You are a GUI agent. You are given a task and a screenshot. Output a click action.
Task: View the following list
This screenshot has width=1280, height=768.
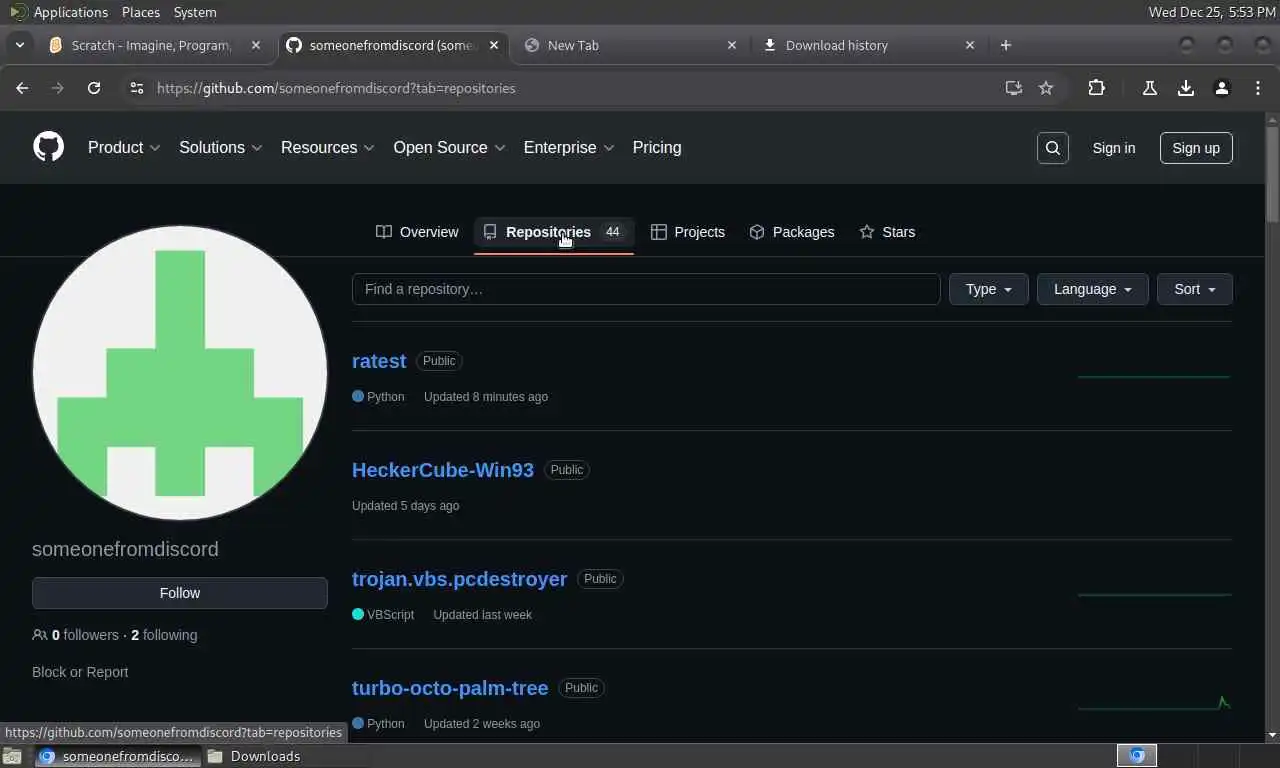tap(164, 635)
